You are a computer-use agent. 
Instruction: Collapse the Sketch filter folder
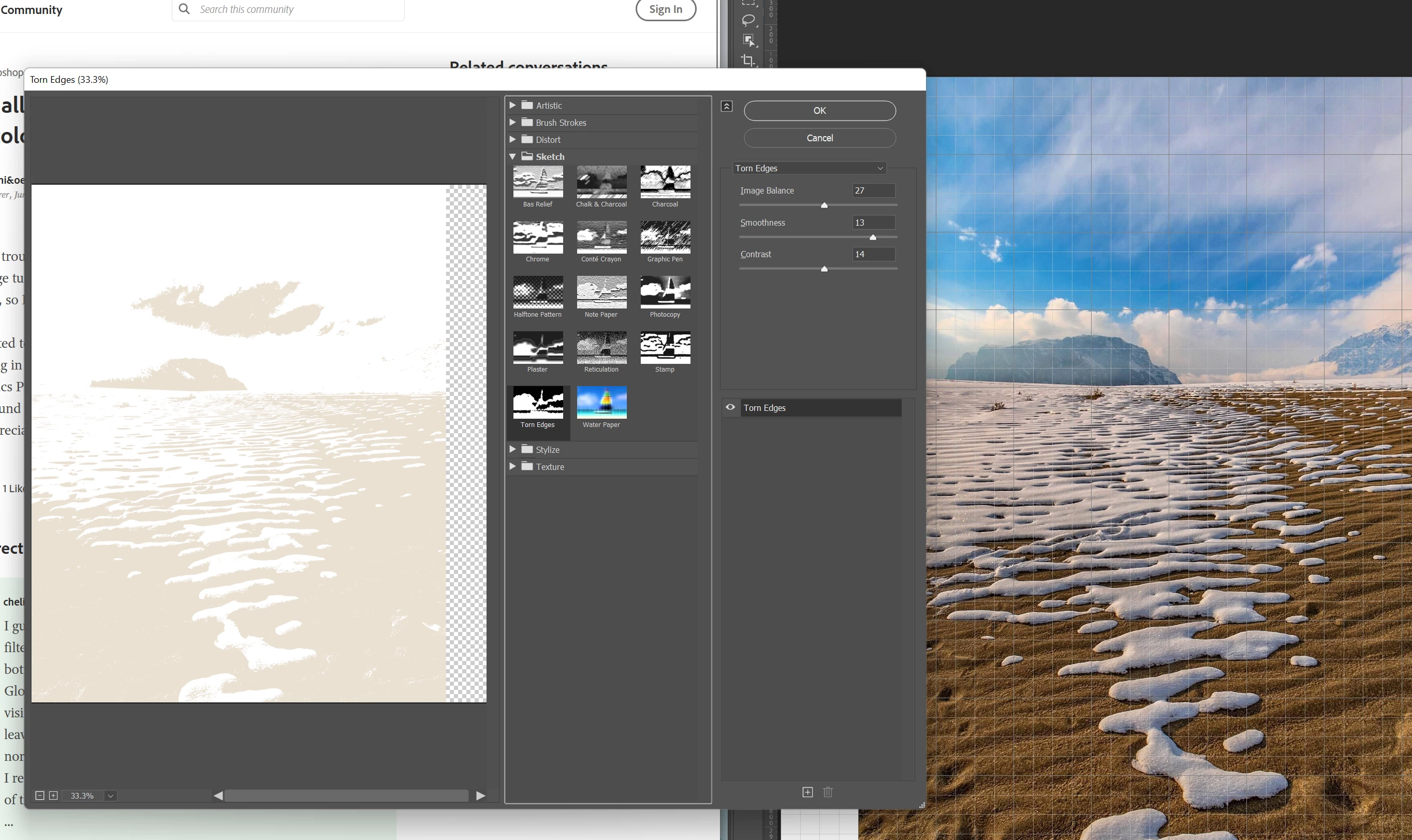click(x=512, y=156)
